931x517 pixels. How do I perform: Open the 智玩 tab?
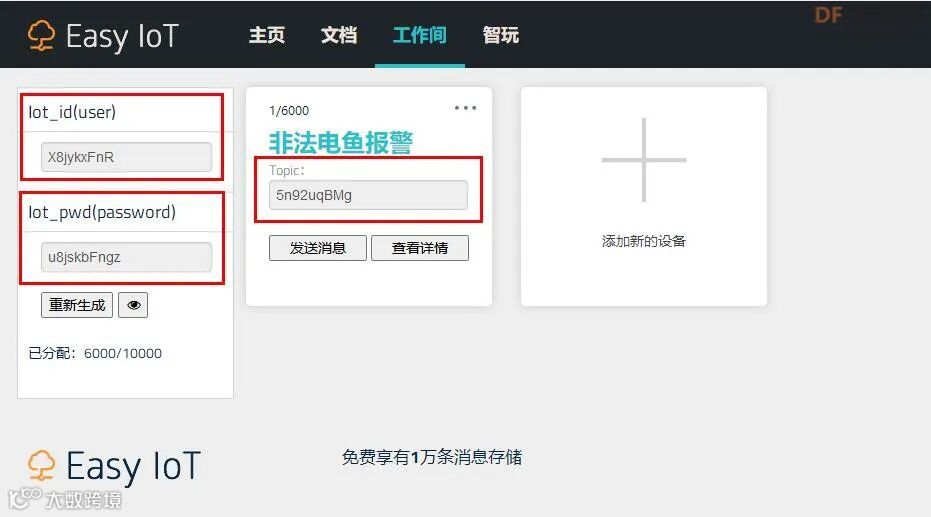[x=501, y=35]
